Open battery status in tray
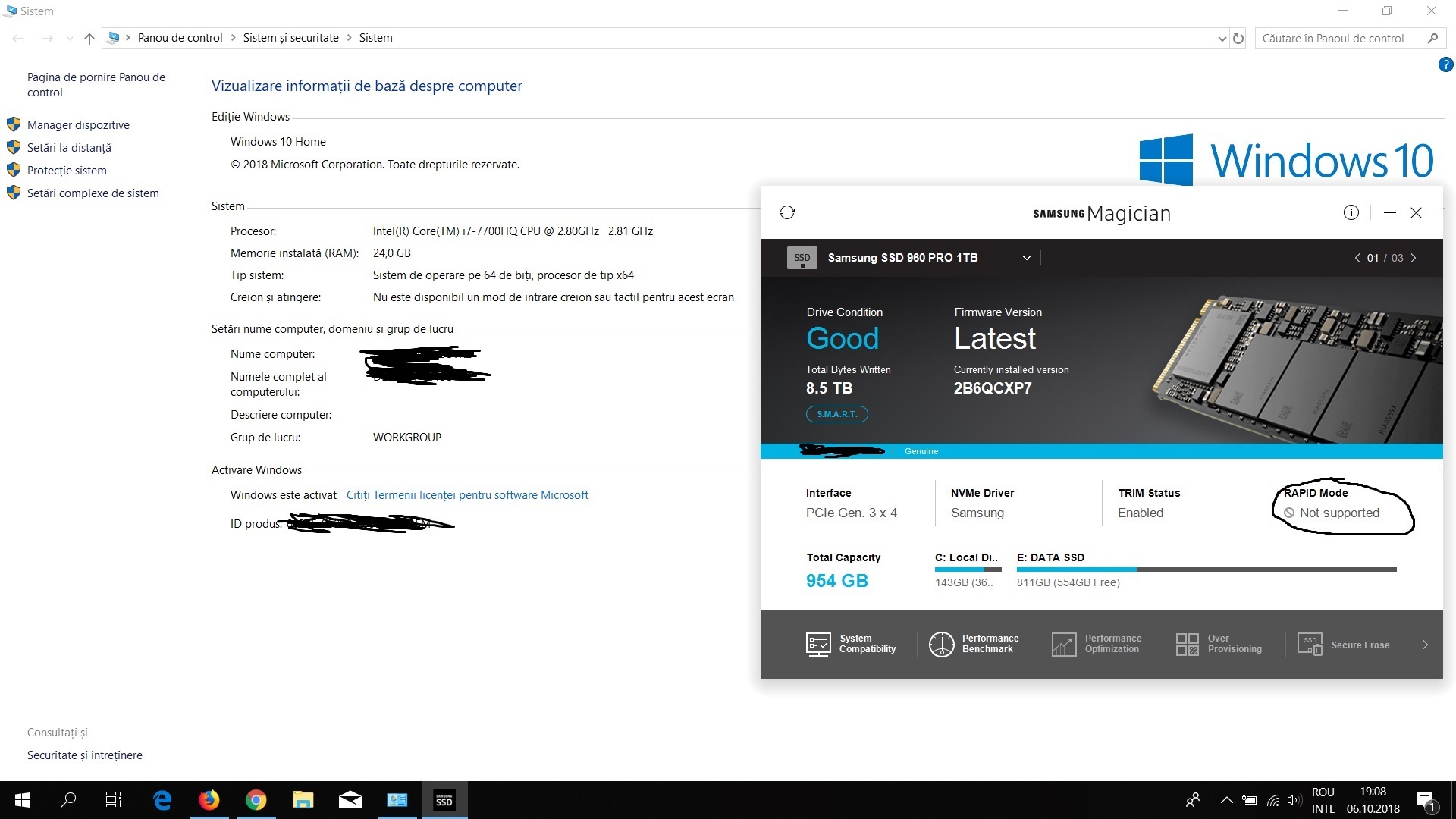 tap(1250, 800)
